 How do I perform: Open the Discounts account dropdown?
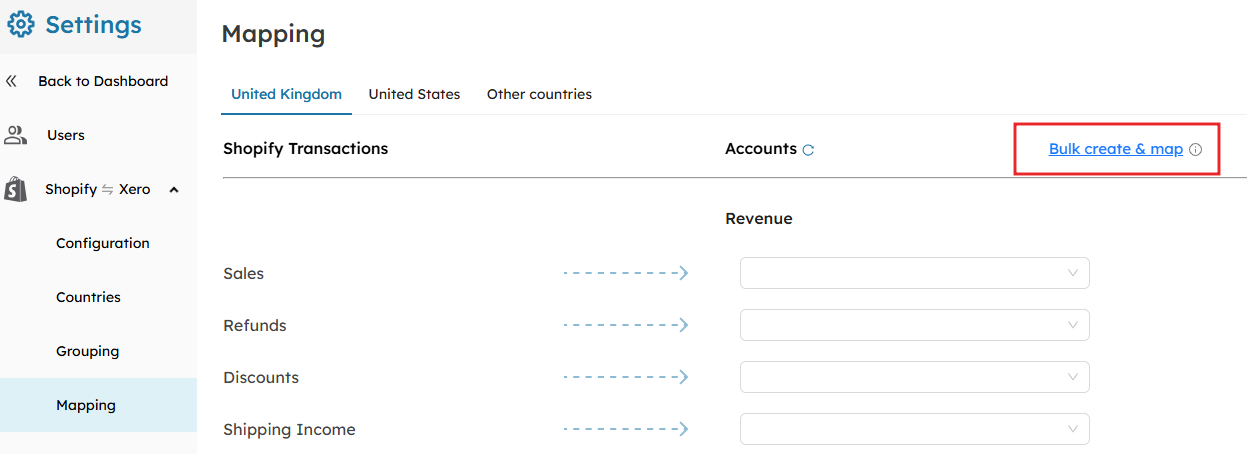[x=914, y=377]
